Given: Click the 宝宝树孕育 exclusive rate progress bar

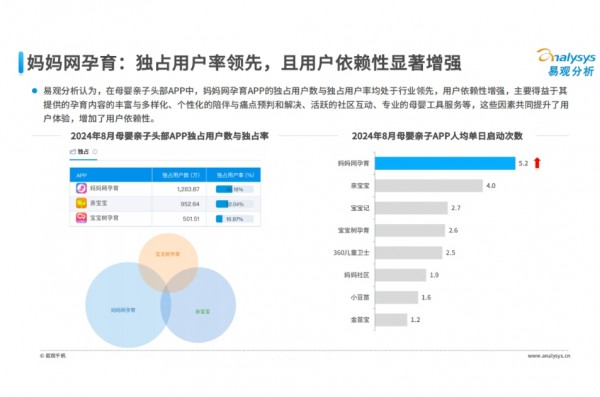Looking at the screenshot, I should 235,219.
